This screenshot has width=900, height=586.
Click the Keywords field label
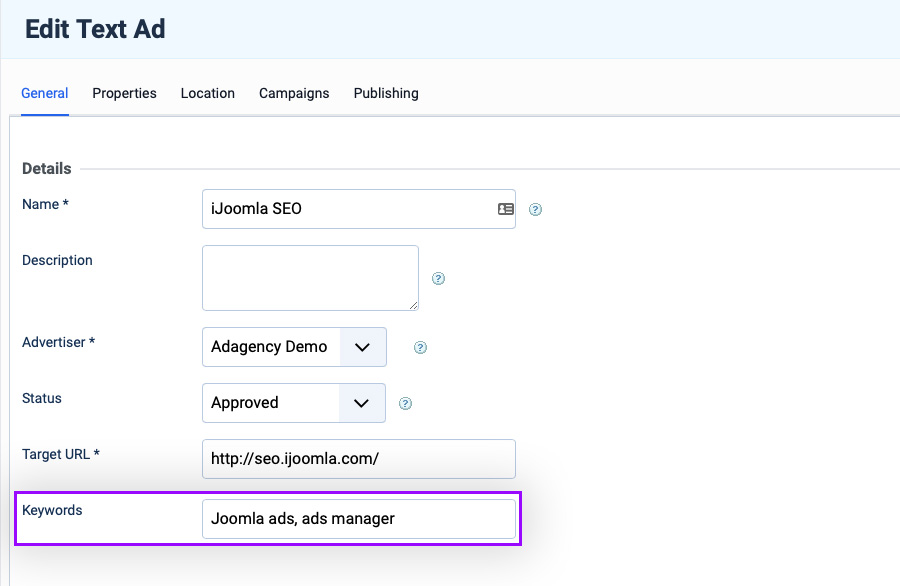coord(52,510)
